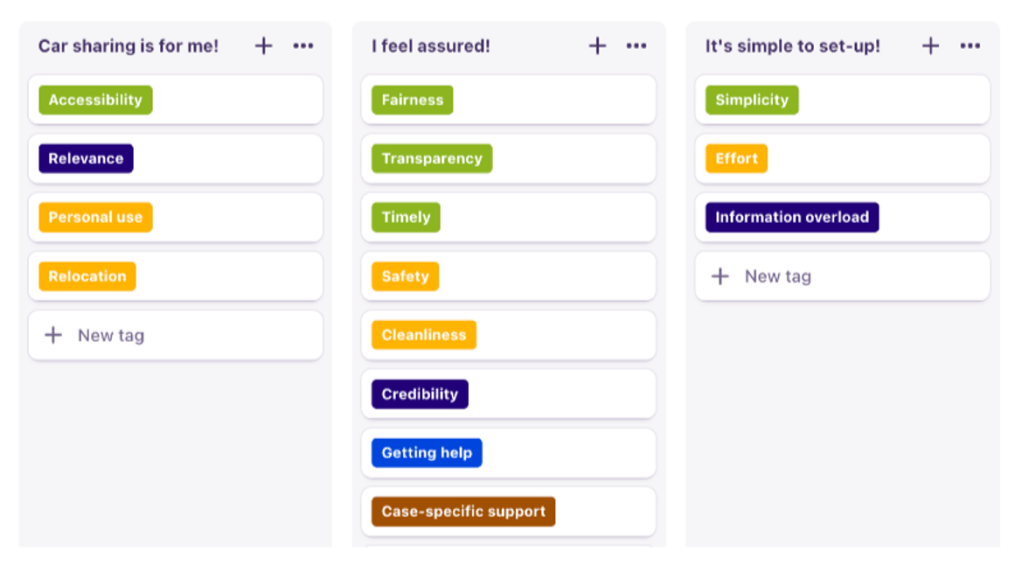Select the Information overload tag
Viewport: 1022px width, 565px height.
coord(792,218)
